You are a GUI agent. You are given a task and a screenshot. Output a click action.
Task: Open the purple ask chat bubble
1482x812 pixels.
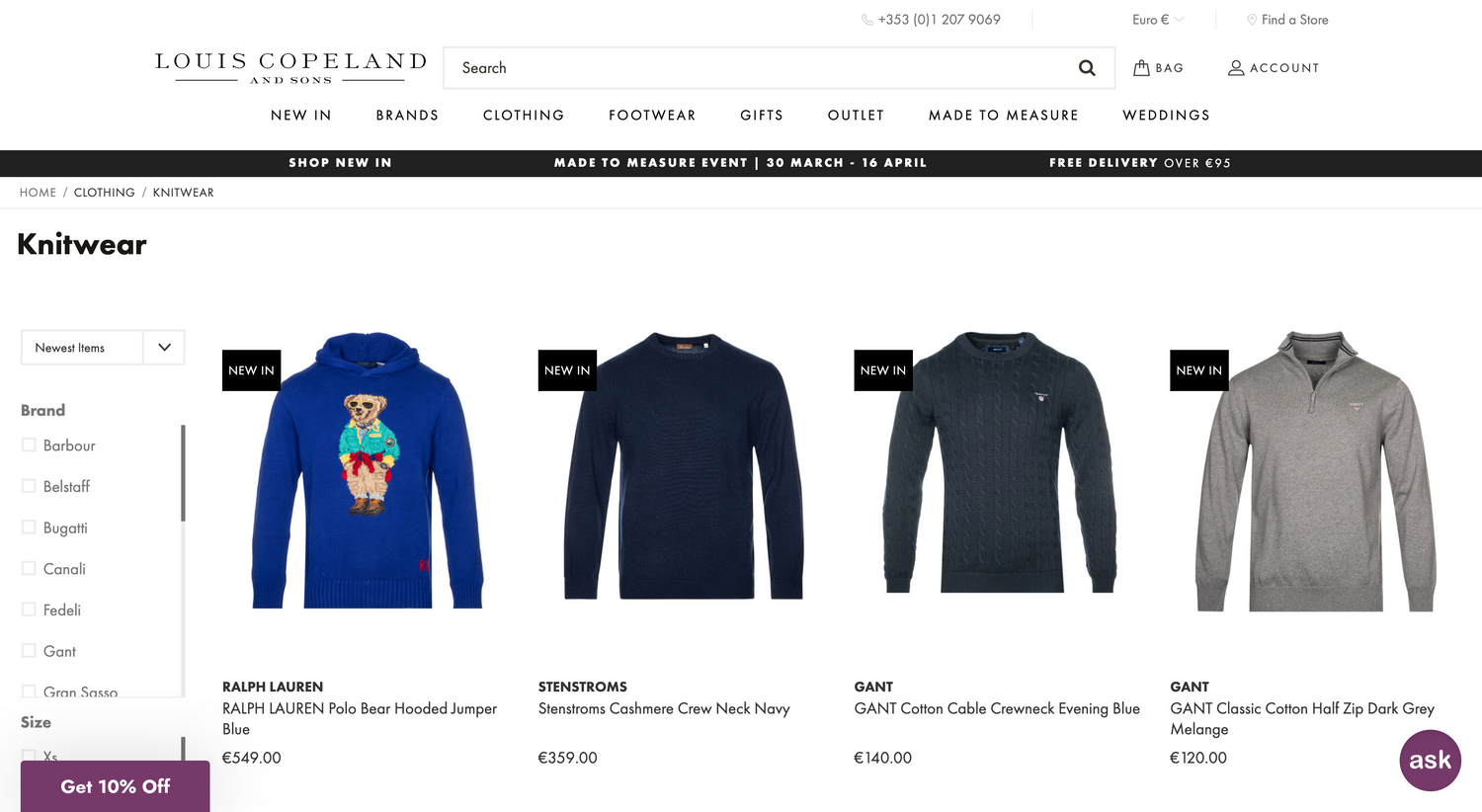coord(1430,760)
